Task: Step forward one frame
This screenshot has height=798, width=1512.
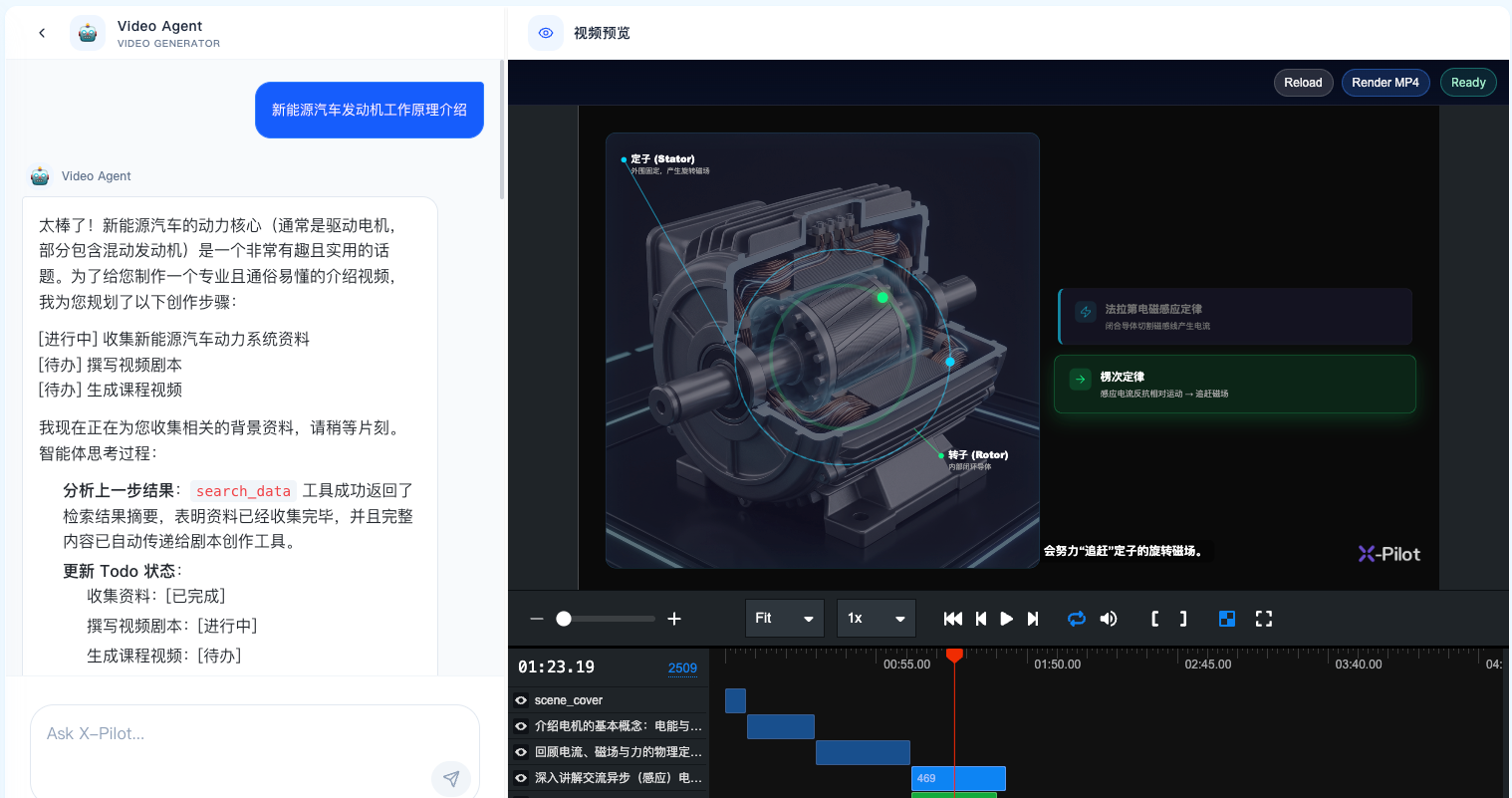Action: 1033,619
